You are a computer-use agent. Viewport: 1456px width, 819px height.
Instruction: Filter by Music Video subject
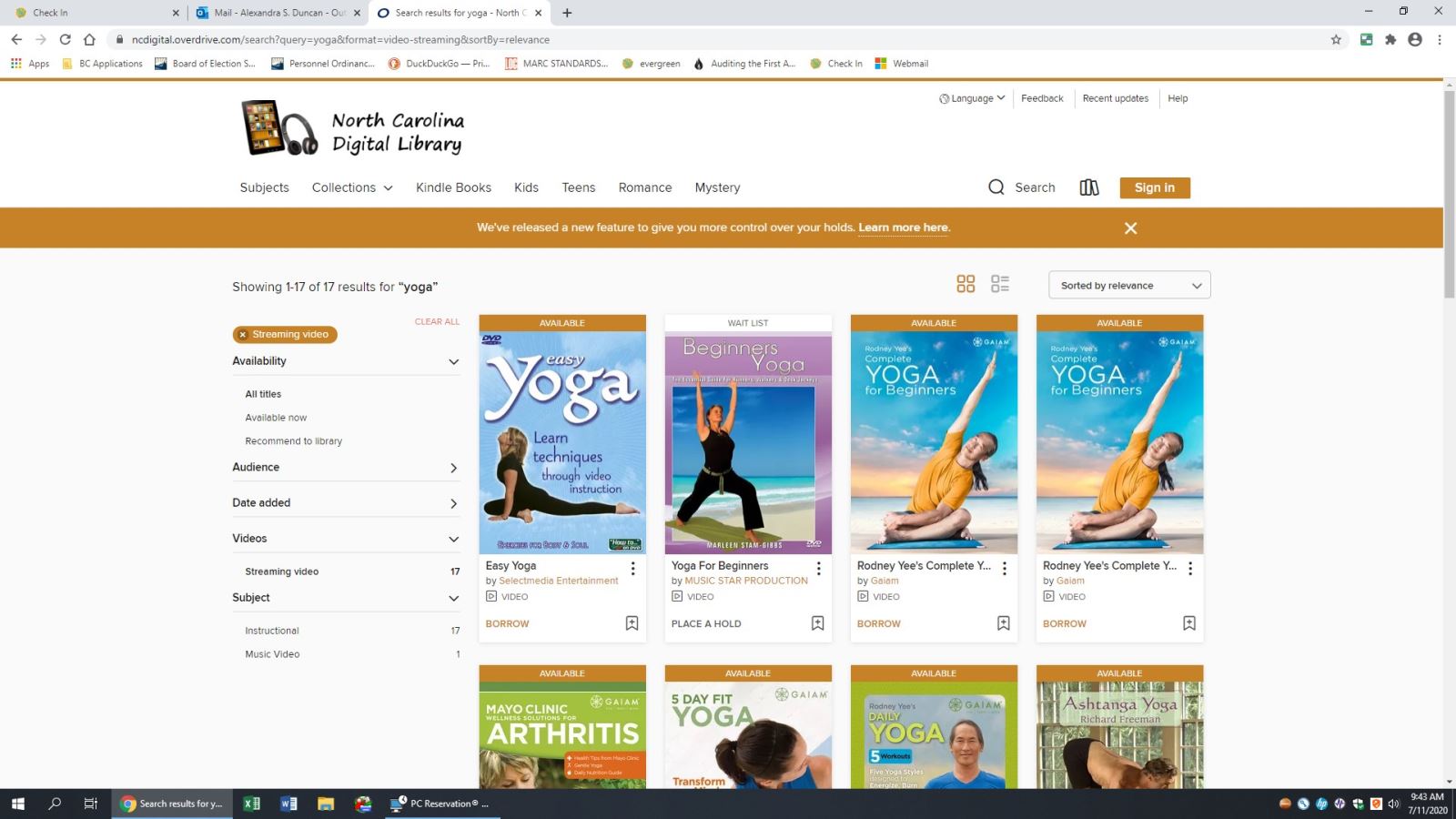pos(272,654)
